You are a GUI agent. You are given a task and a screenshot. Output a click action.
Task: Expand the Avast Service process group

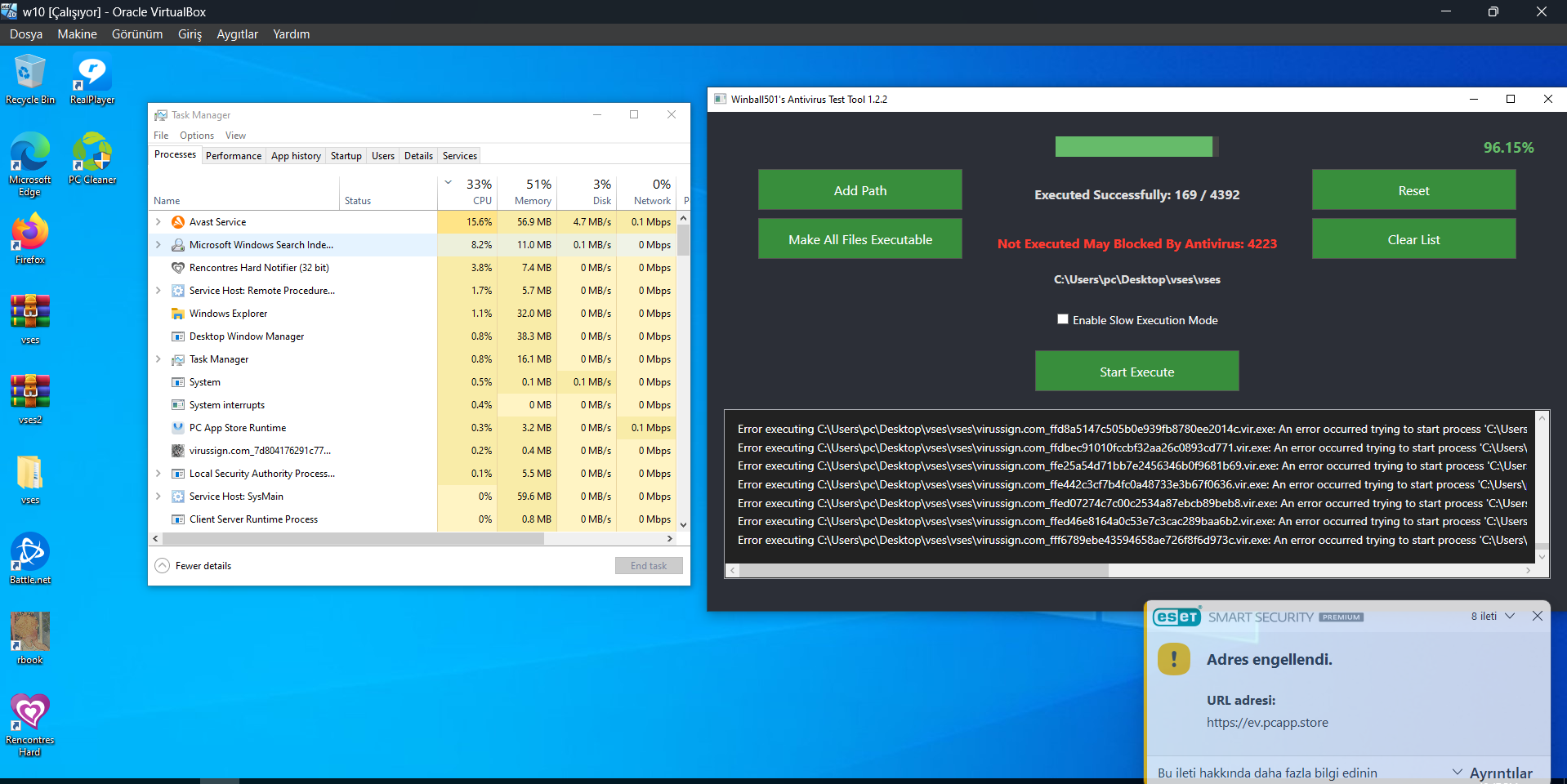click(x=158, y=222)
